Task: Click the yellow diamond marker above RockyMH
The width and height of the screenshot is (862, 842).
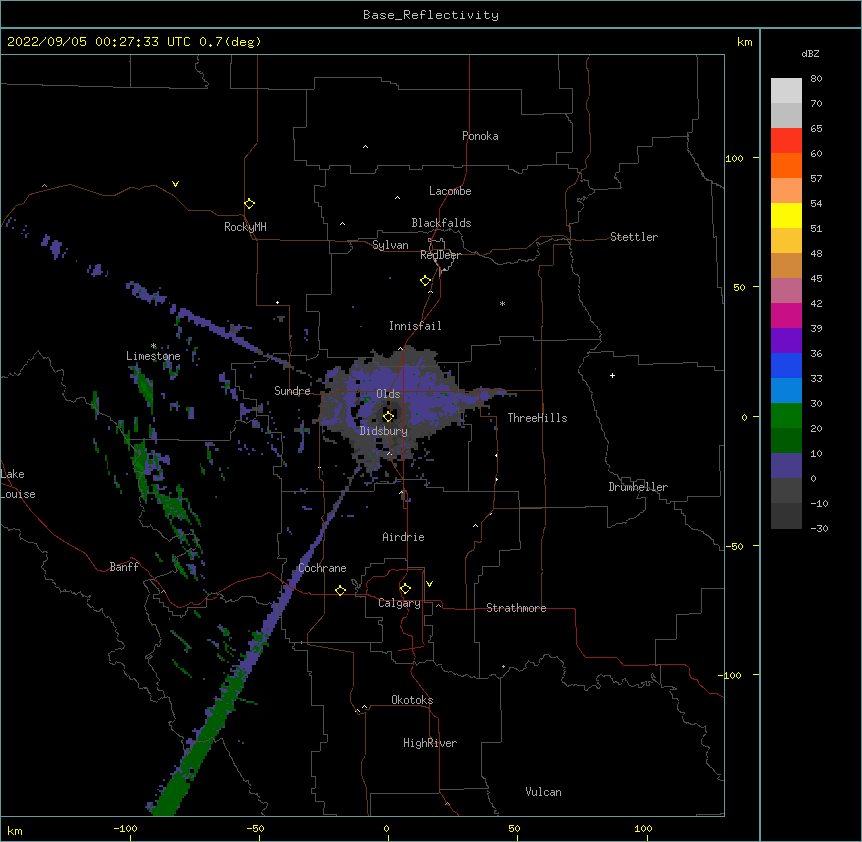Action: [x=249, y=204]
